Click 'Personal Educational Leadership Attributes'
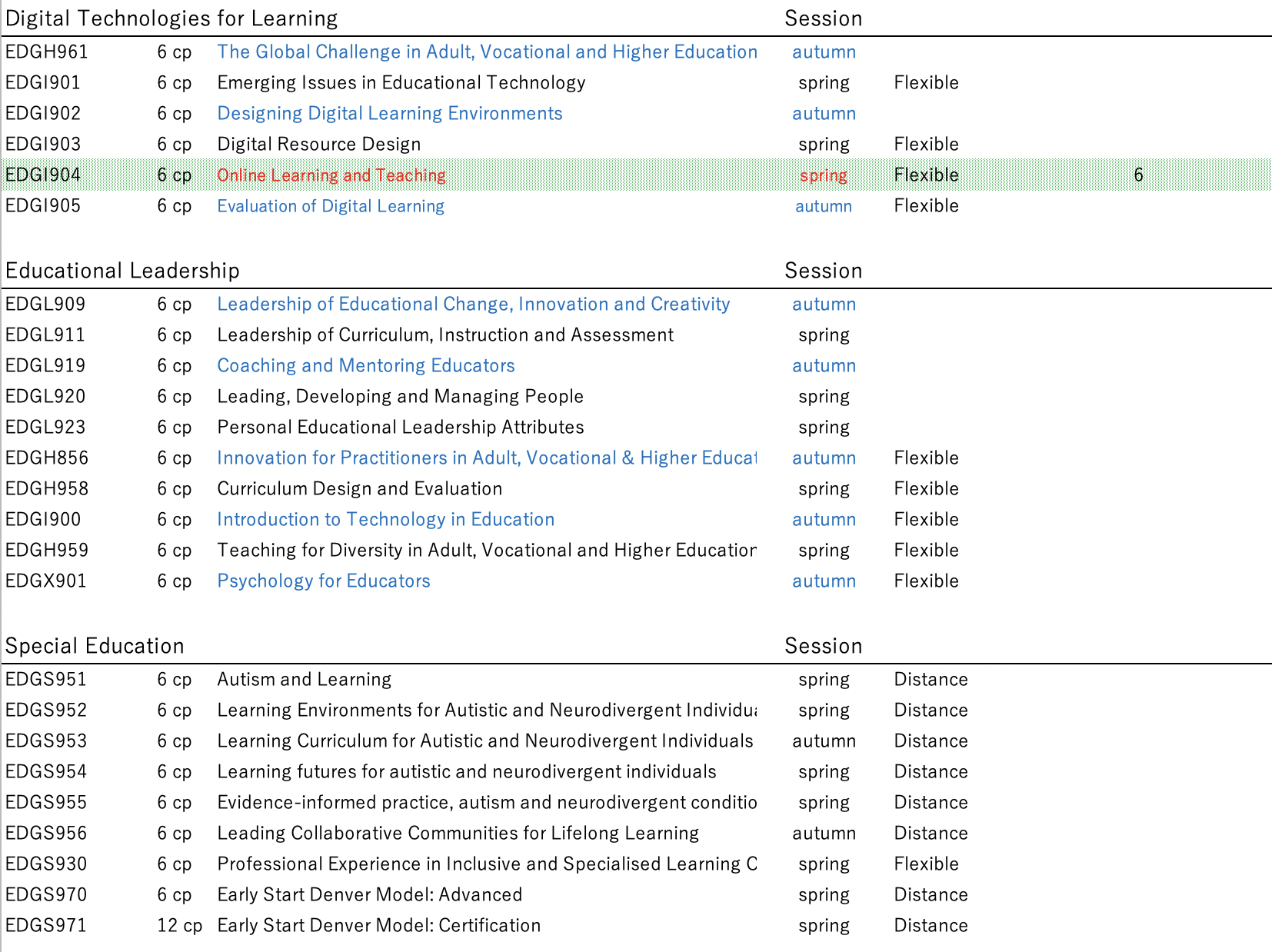 [x=401, y=427]
